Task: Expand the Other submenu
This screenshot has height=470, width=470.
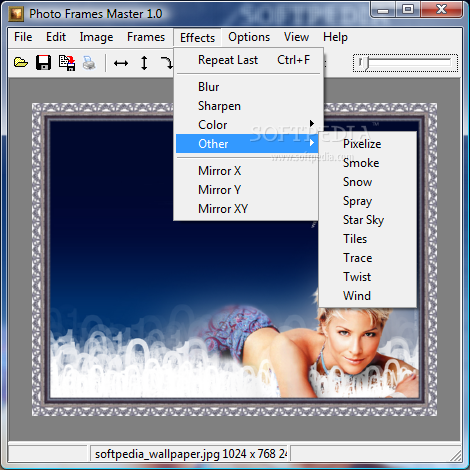Action: tap(247, 144)
